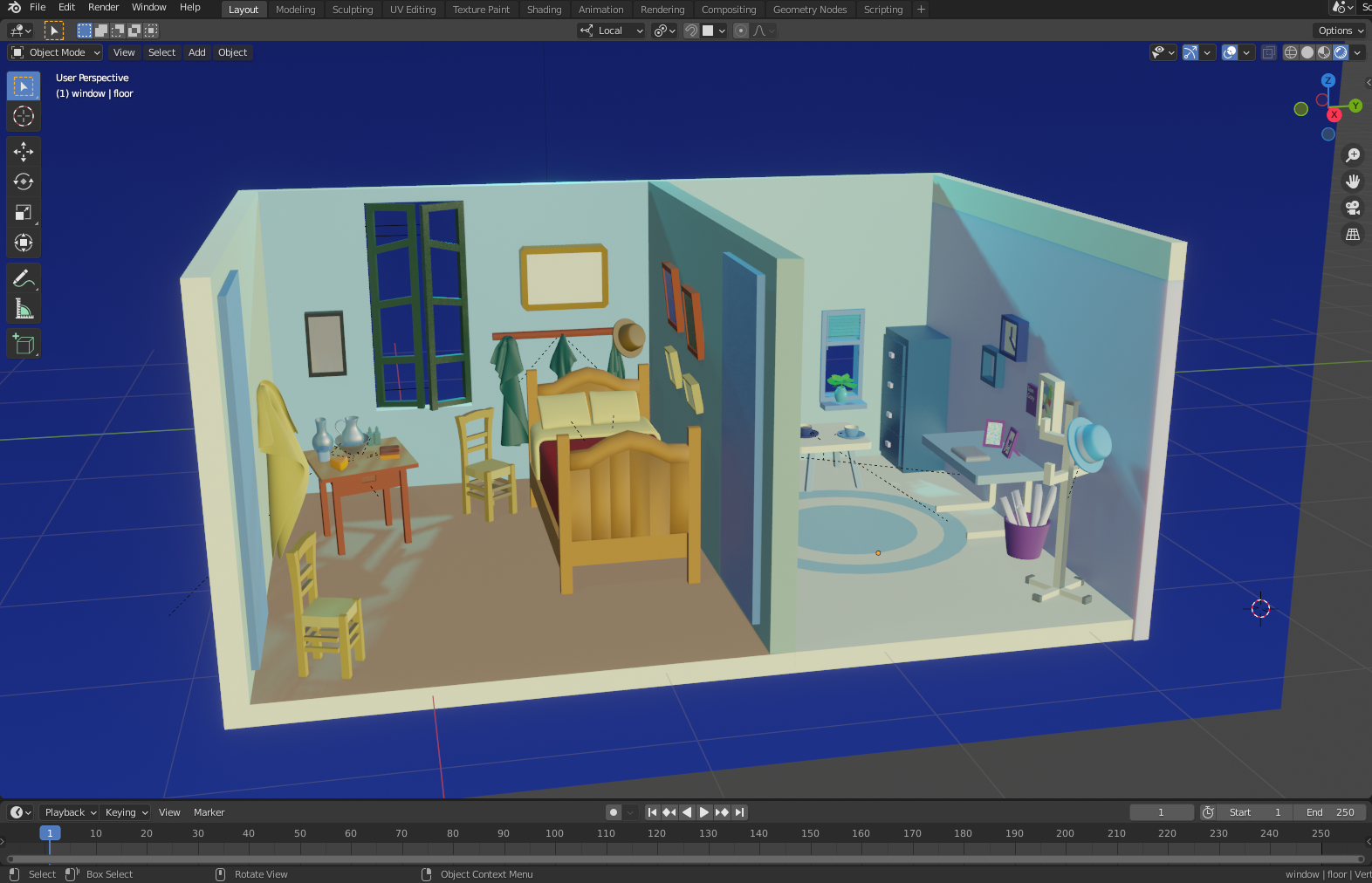
Task: Open the pivot point dropdown
Action: point(665,31)
